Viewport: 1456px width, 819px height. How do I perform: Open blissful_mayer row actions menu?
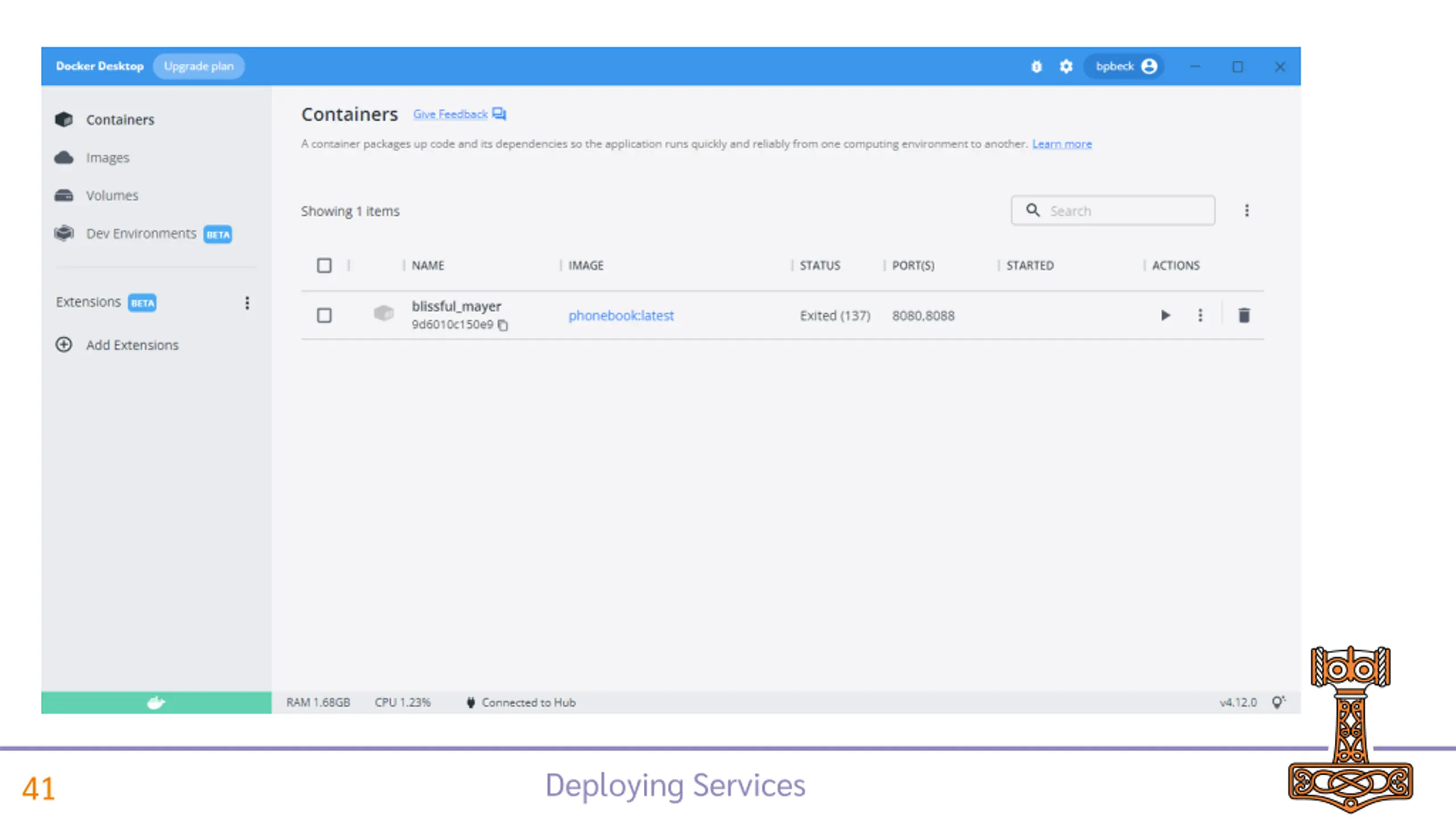click(x=1200, y=315)
